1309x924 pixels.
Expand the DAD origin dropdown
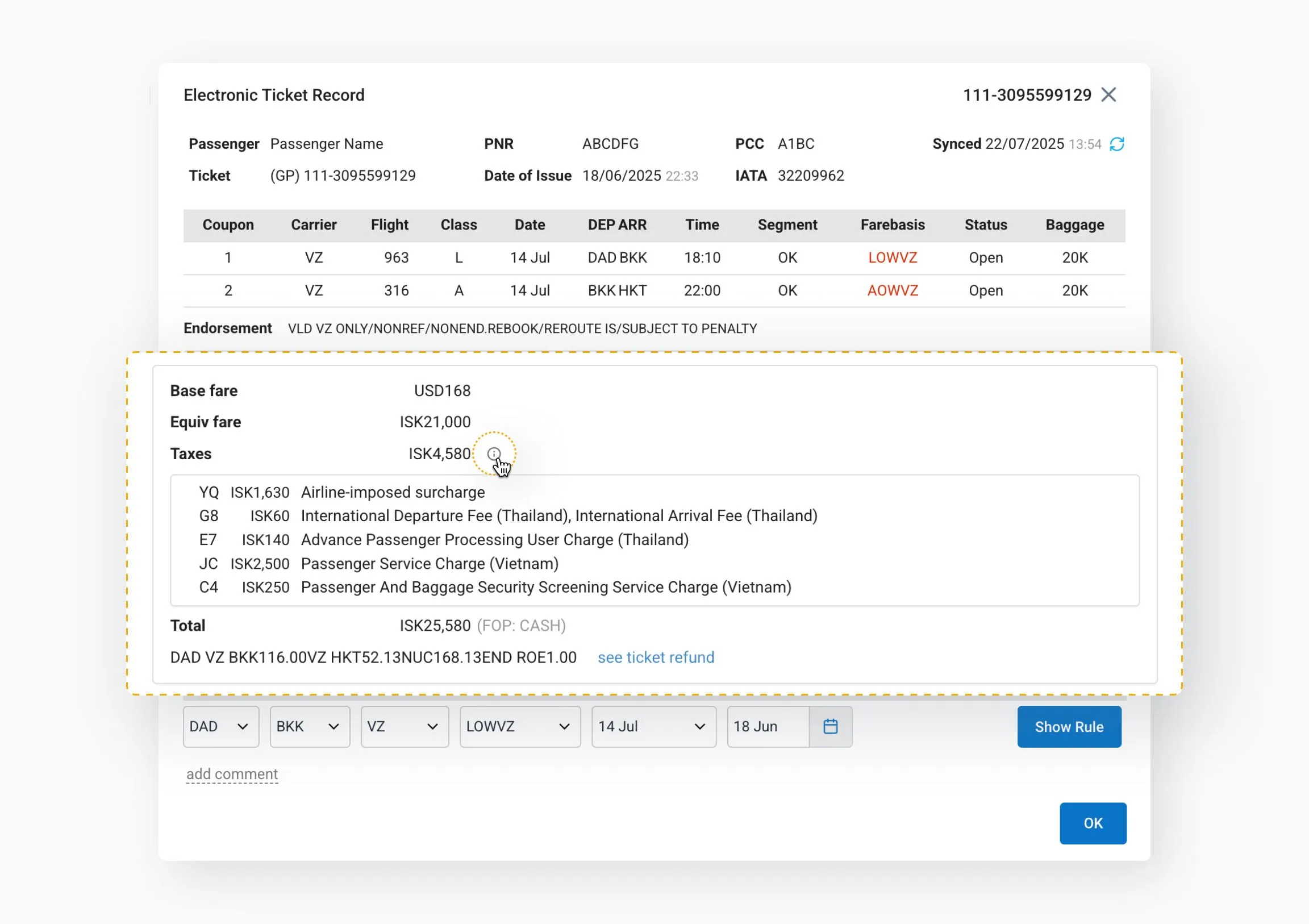coord(220,726)
